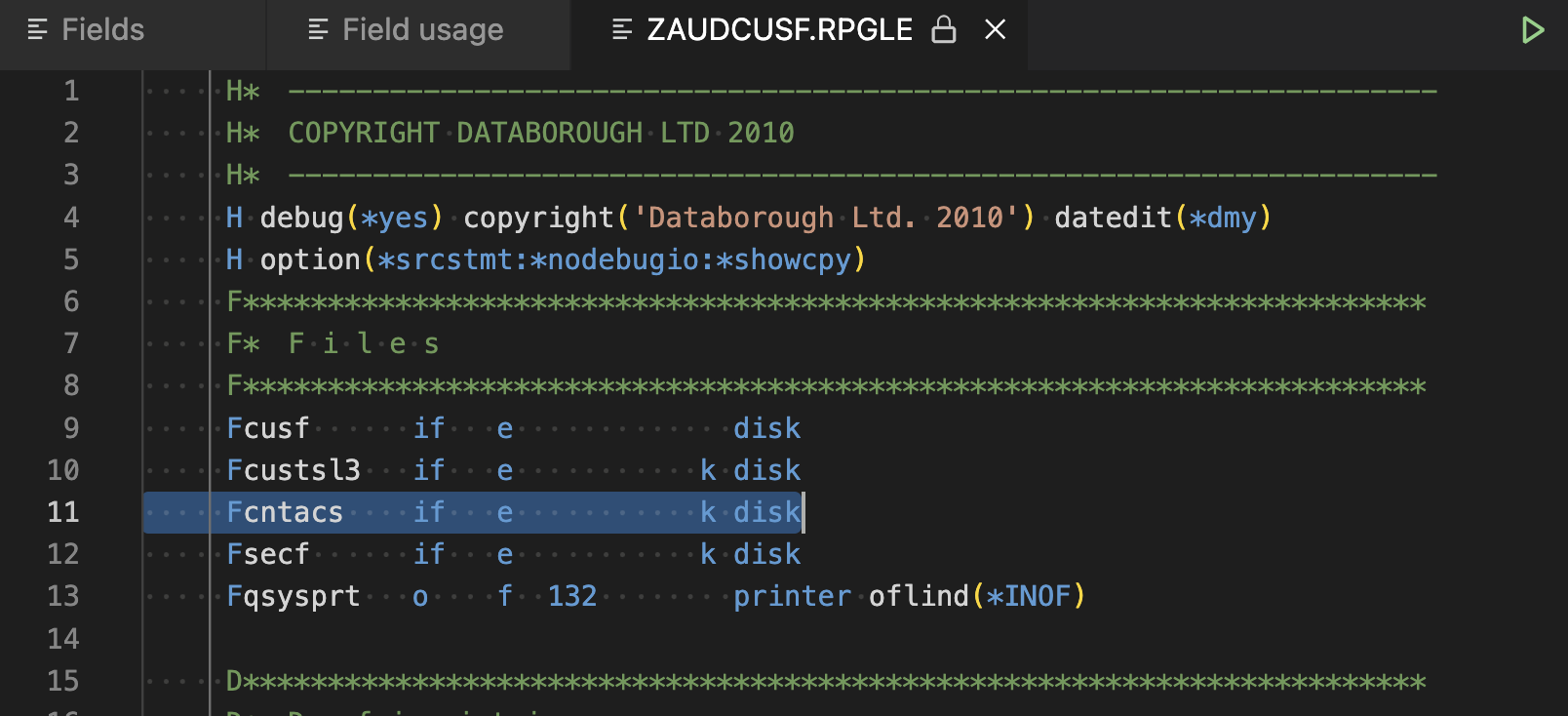1568x716 pixels.
Task: Click line number 11 in the gutter
Action: click(63, 512)
